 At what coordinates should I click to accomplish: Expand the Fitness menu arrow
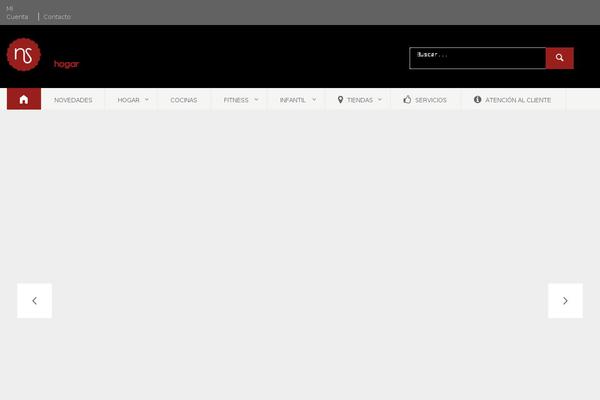(256, 100)
